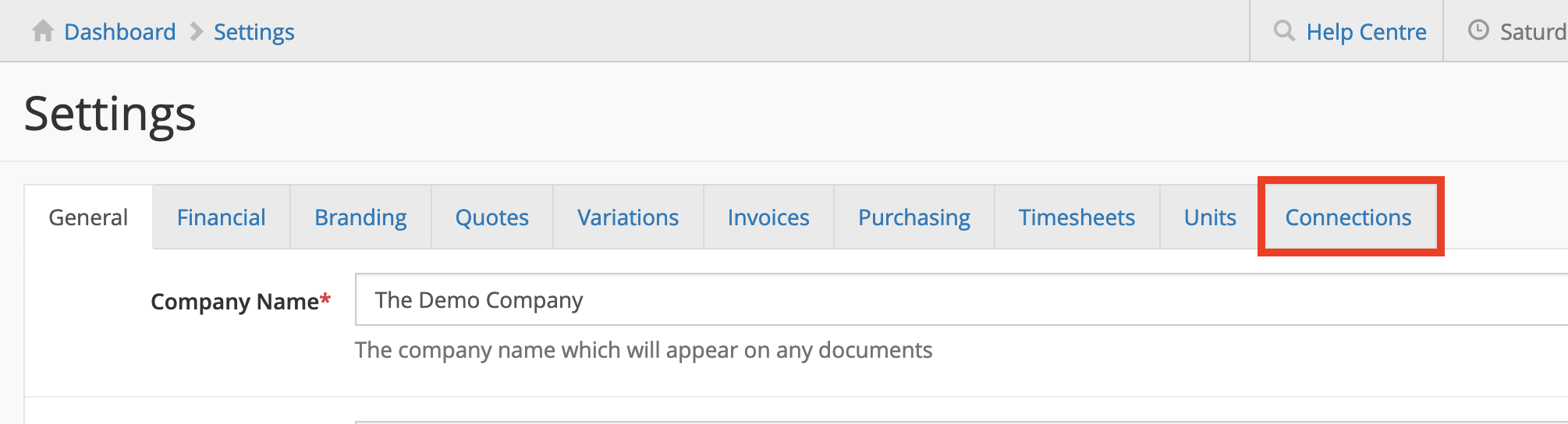Open the Branding tab

tap(360, 217)
